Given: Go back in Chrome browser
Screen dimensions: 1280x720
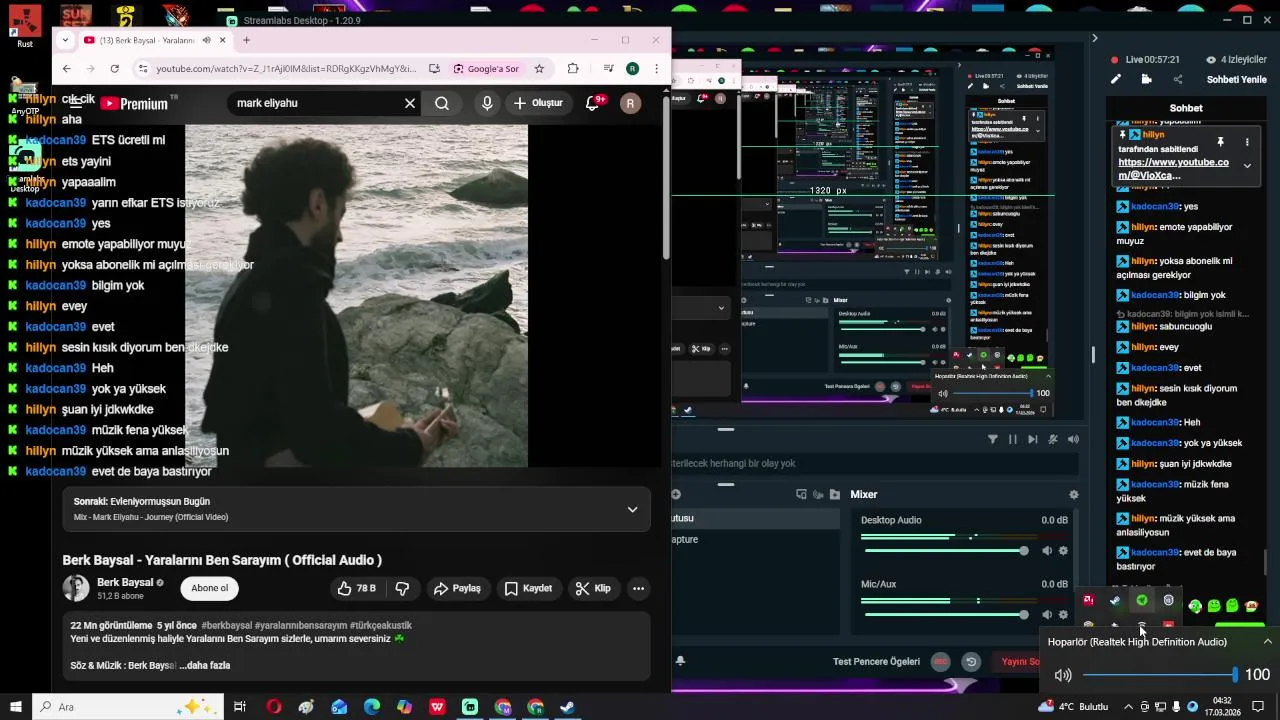Looking at the screenshot, I should [x=66, y=68].
